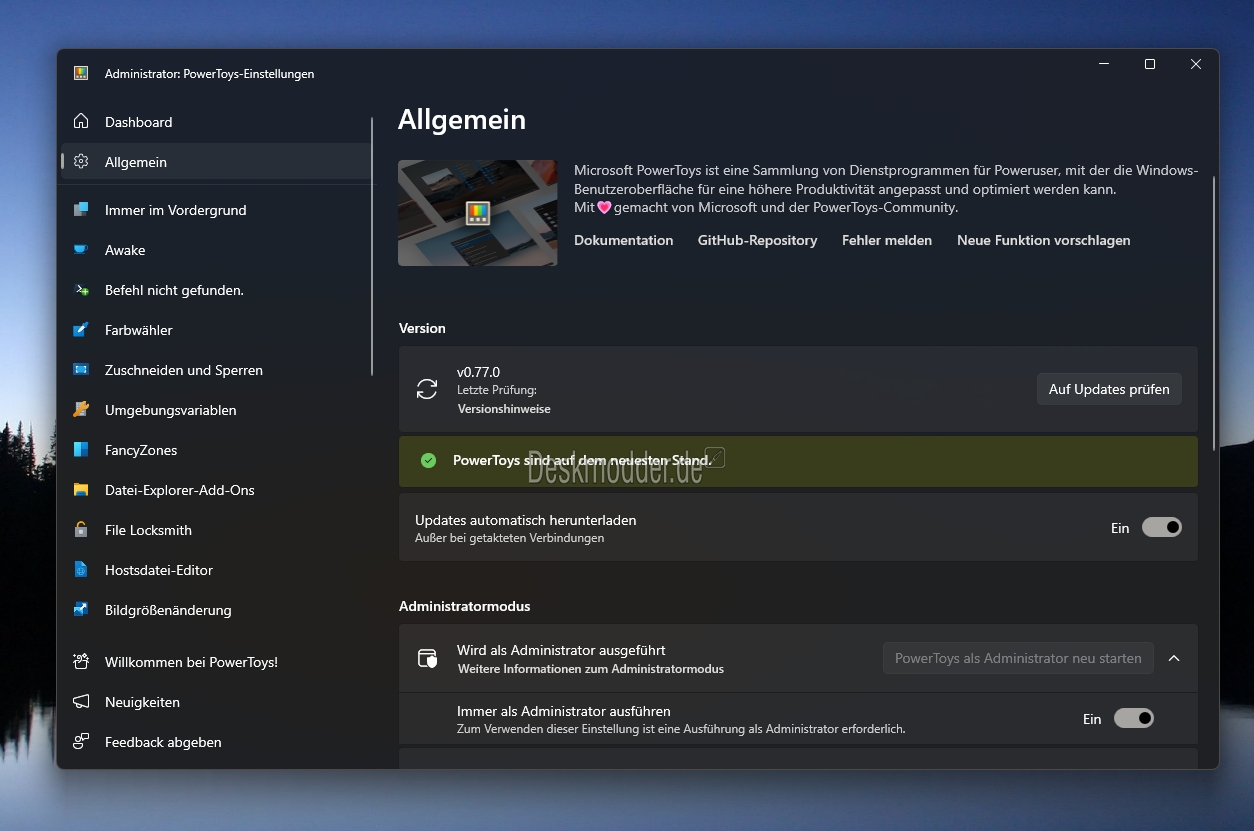Click the Bildgrößenänderung icon
The width and height of the screenshot is (1254, 831).
(x=81, y=610)
